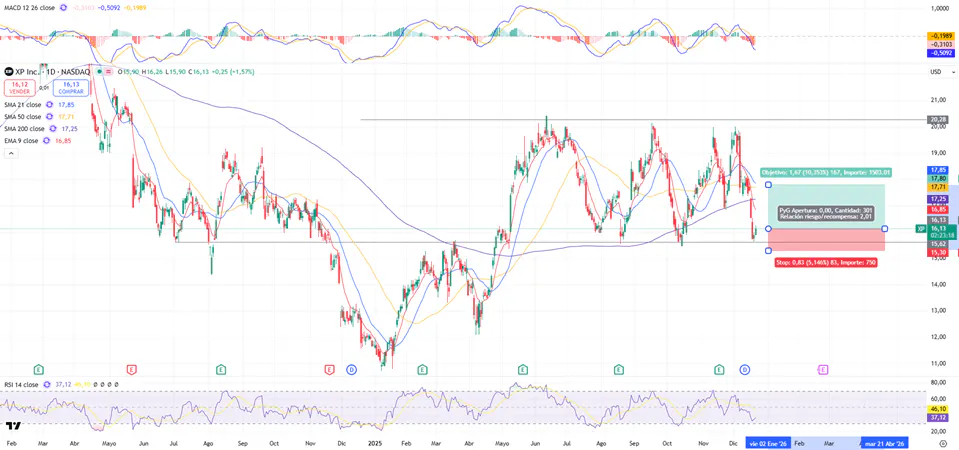This screenshot has height=450, width=959.
Task: Click the red loss zone of the position
Action: (826, 240)
